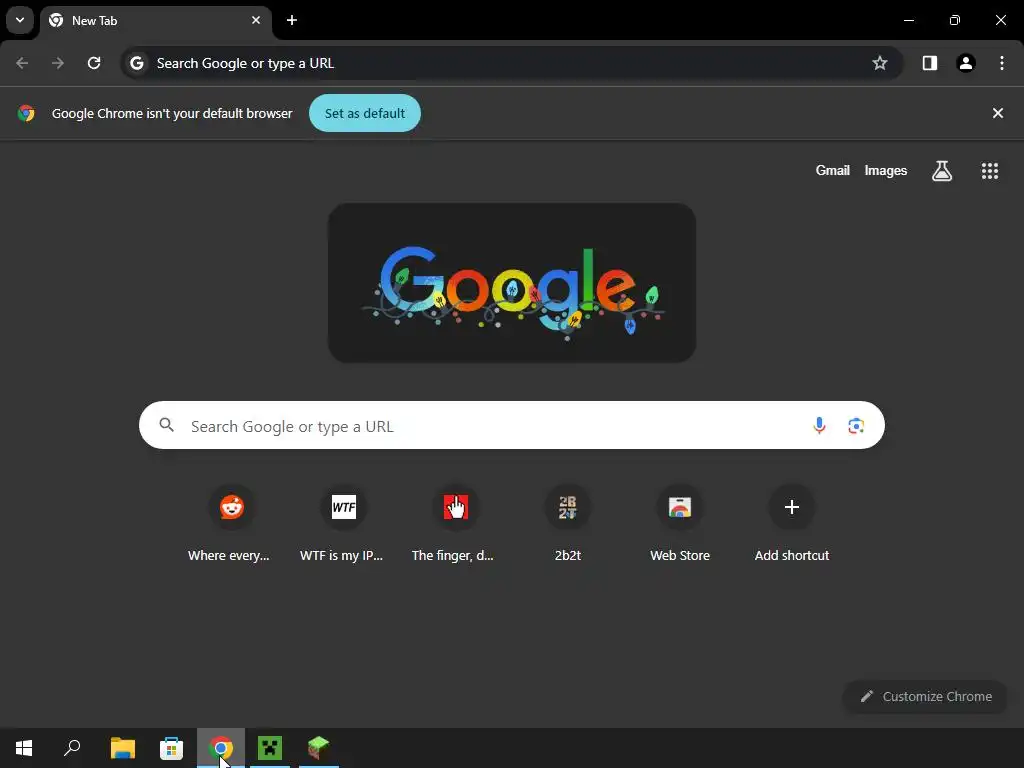Click the magnifier icon in search box
1024x768 pixels.
coord(167,425)
